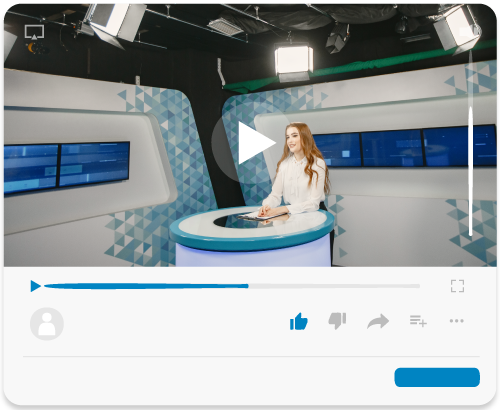Click the faint speaker icon above volume slider

point(464,32)
